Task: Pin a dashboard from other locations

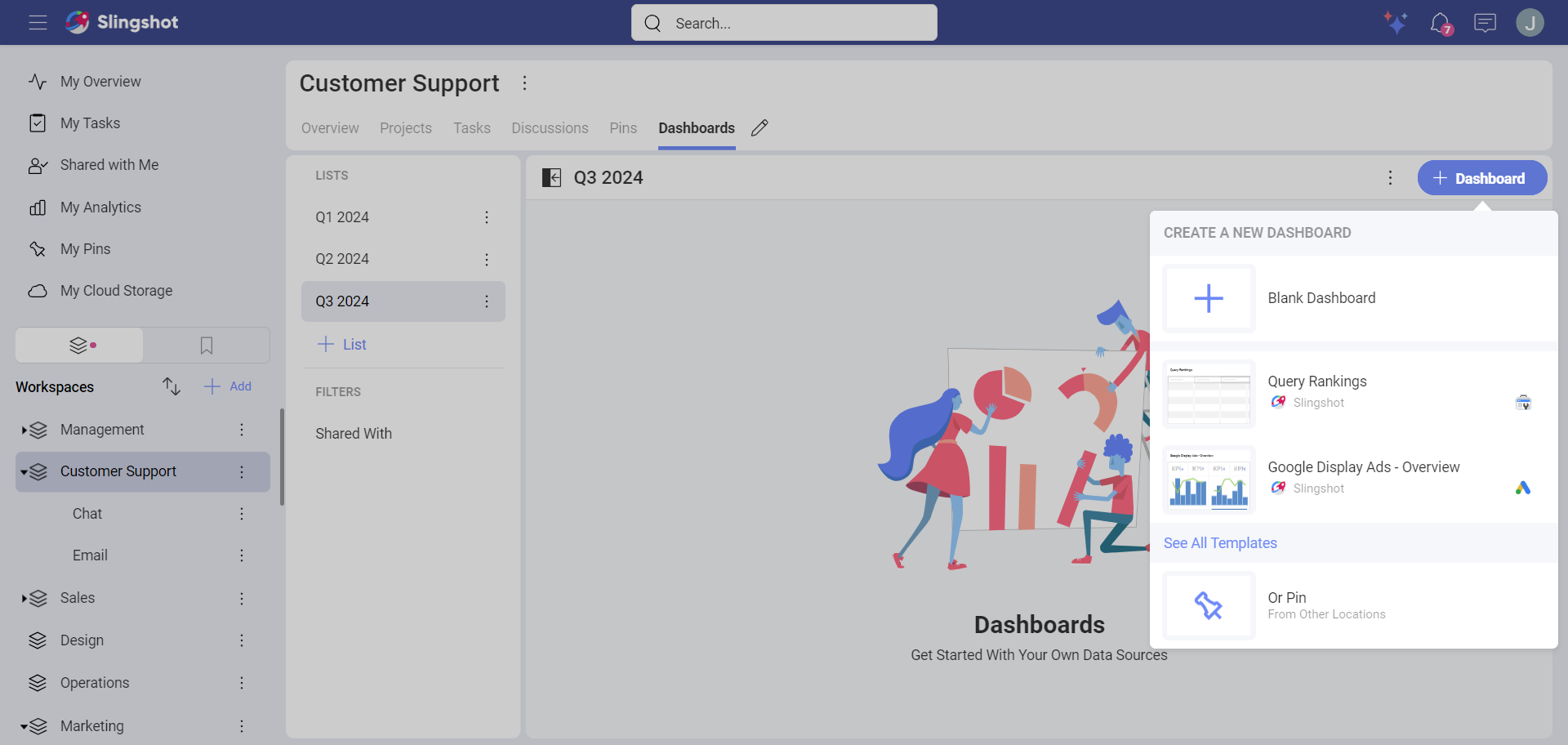Action: pyautogui.click(x=1353, y=605)
